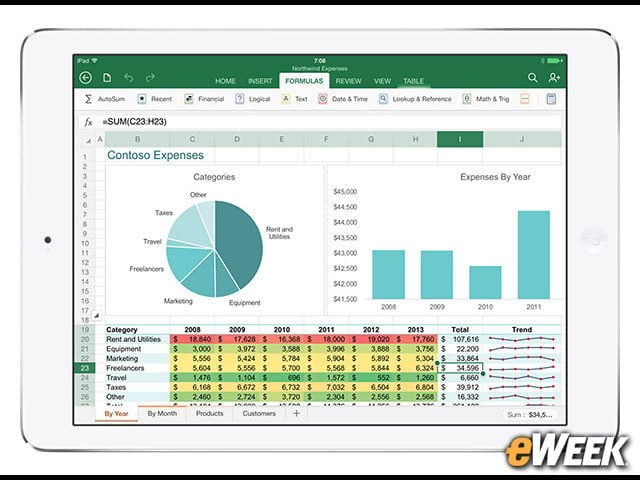640x480 pixels.
Task: Open the Products sheet tab
Action: [209, 413]
